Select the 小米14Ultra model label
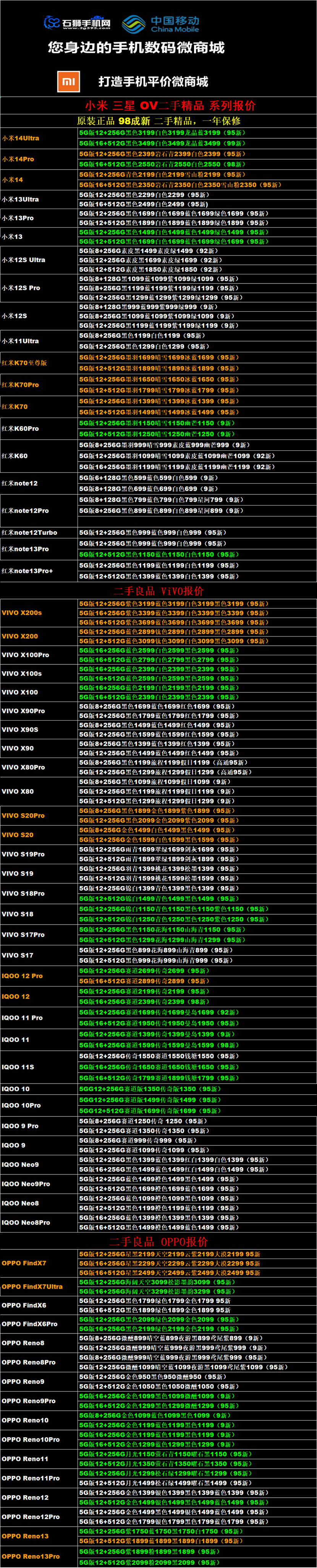 (20, 138)
